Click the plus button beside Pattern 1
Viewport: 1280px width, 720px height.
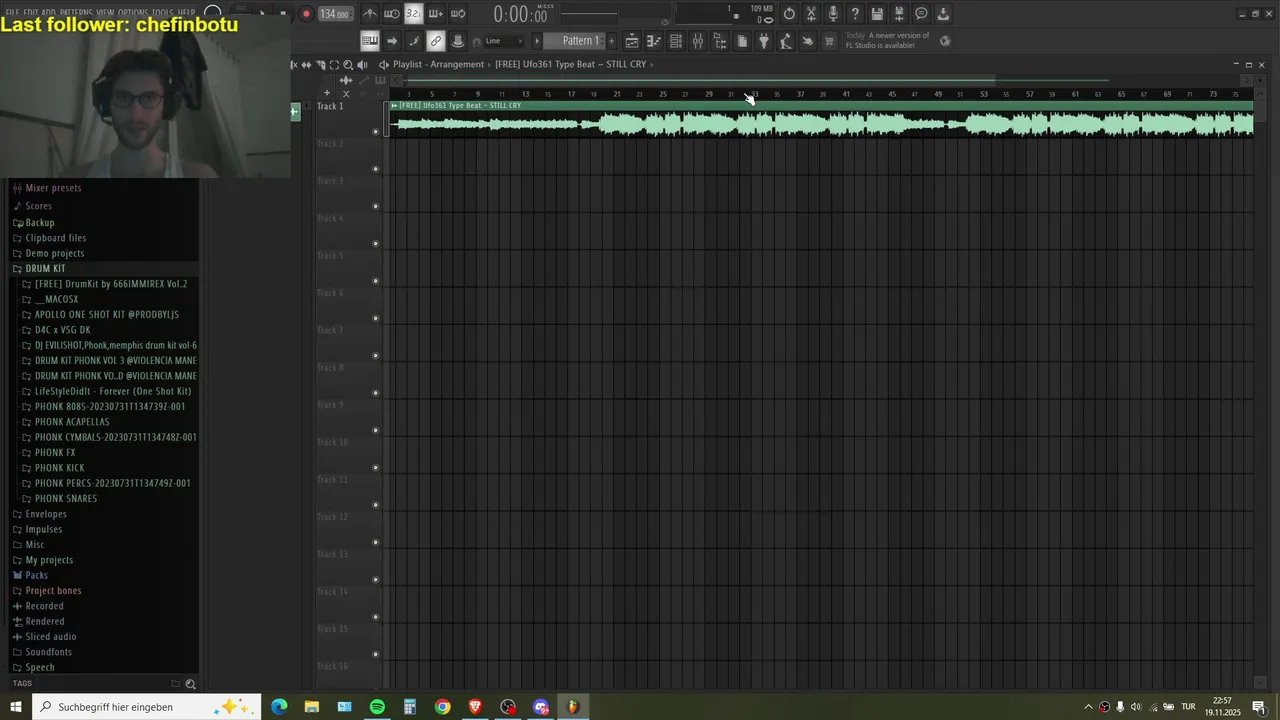coord(611,41)
